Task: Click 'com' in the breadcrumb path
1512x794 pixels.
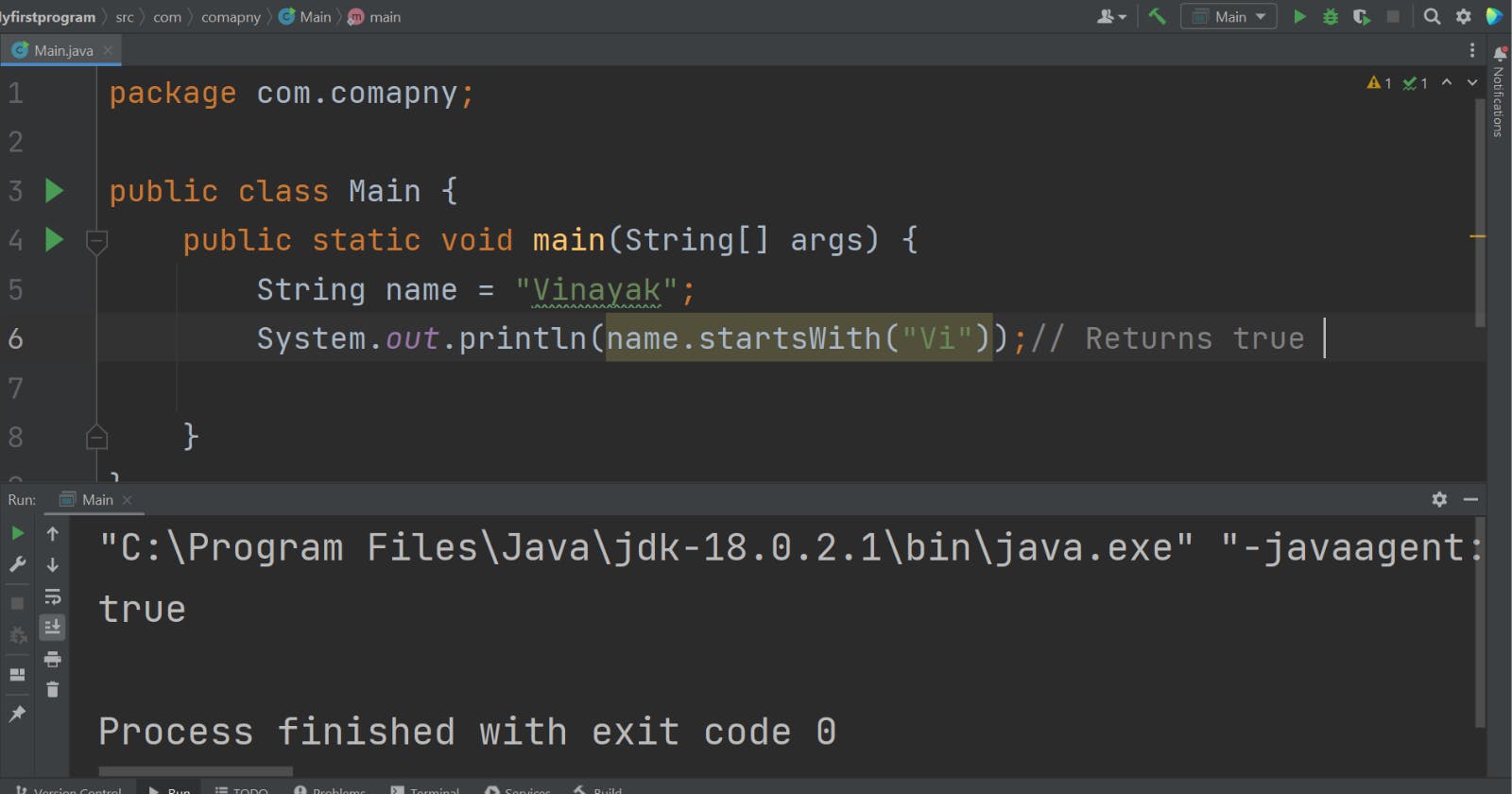Action: 167,17
